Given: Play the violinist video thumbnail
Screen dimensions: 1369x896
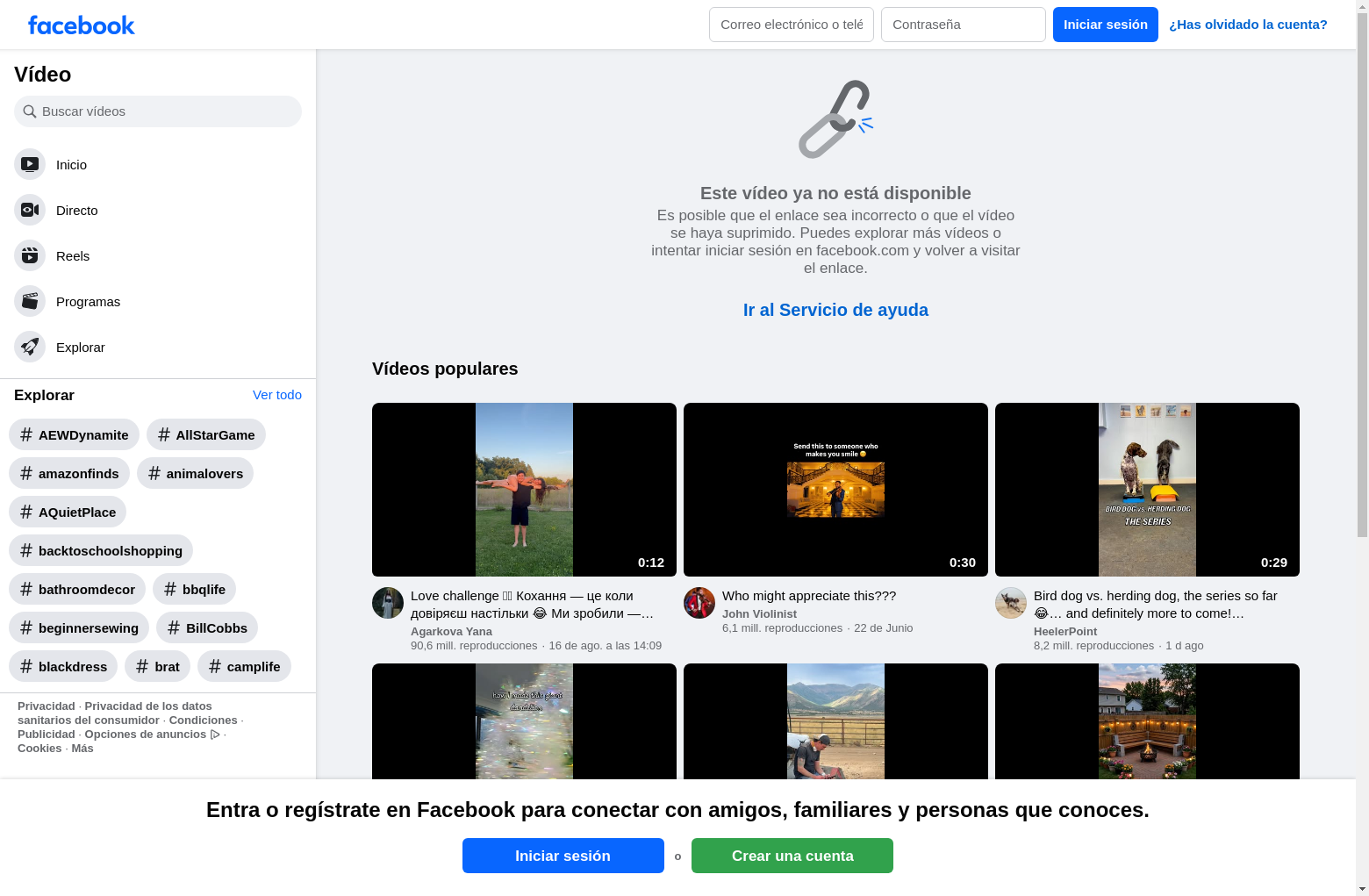Looking at the screenshot, I should (835, 490).
